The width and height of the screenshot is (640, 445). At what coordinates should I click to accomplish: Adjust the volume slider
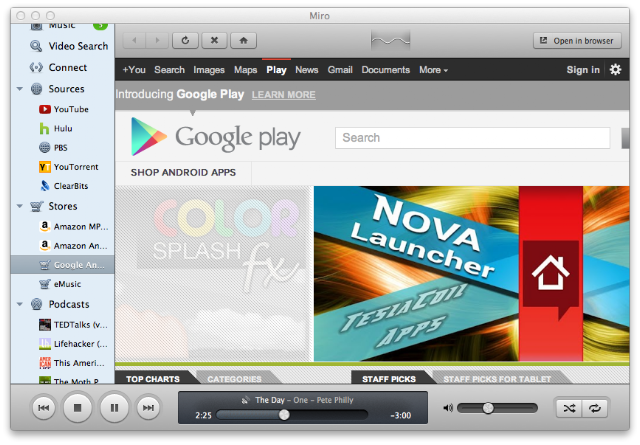pos(497,408)
